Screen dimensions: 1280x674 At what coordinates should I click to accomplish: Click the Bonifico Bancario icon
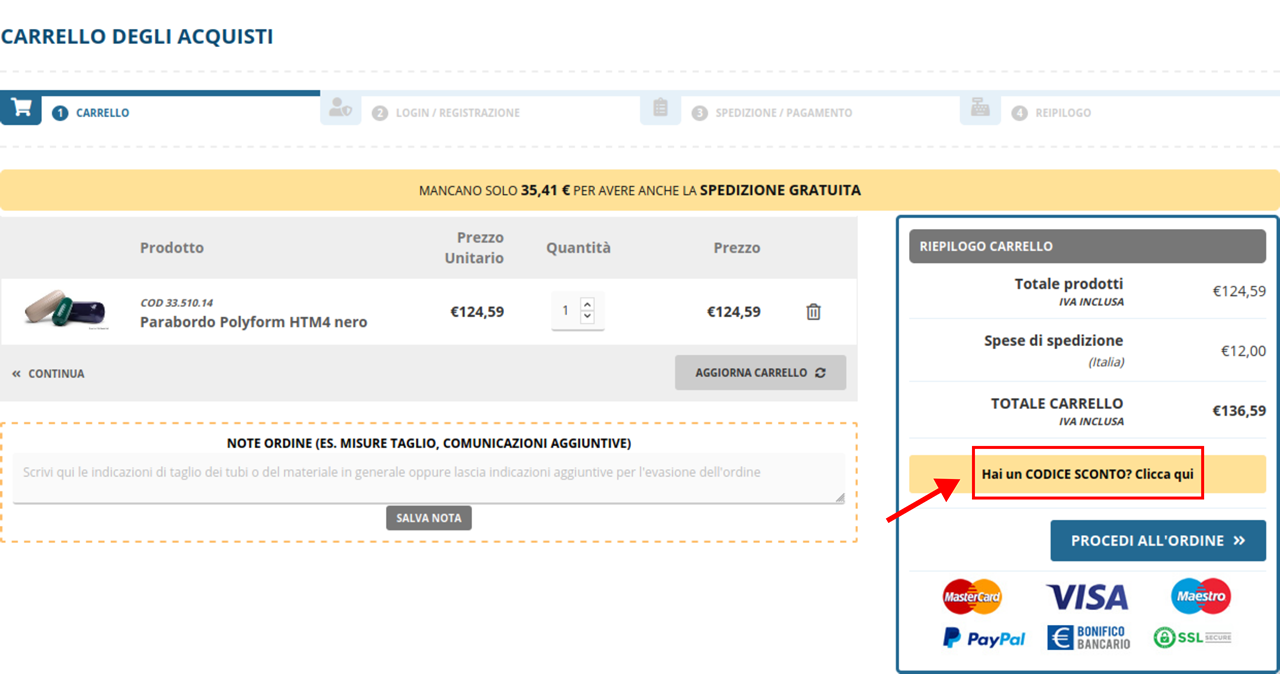tap(1089, 638)
